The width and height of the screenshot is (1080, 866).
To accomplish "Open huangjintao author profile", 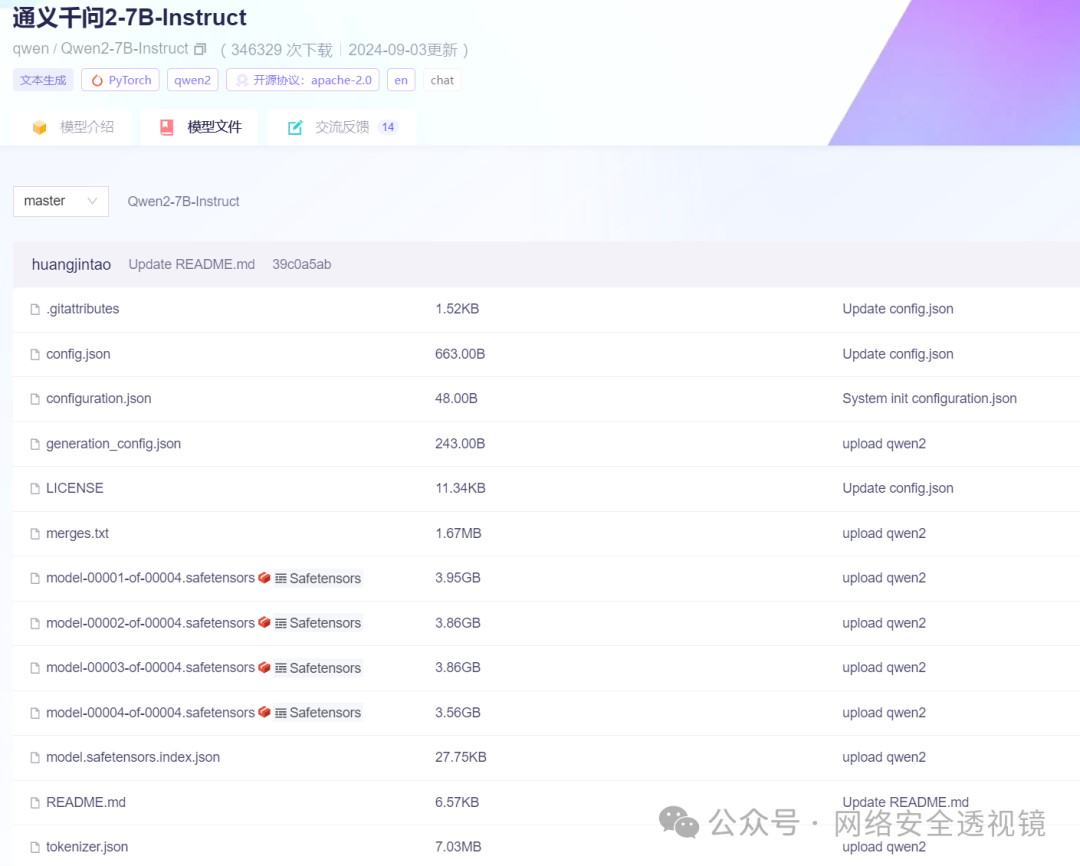I will [x=71, y=265].
